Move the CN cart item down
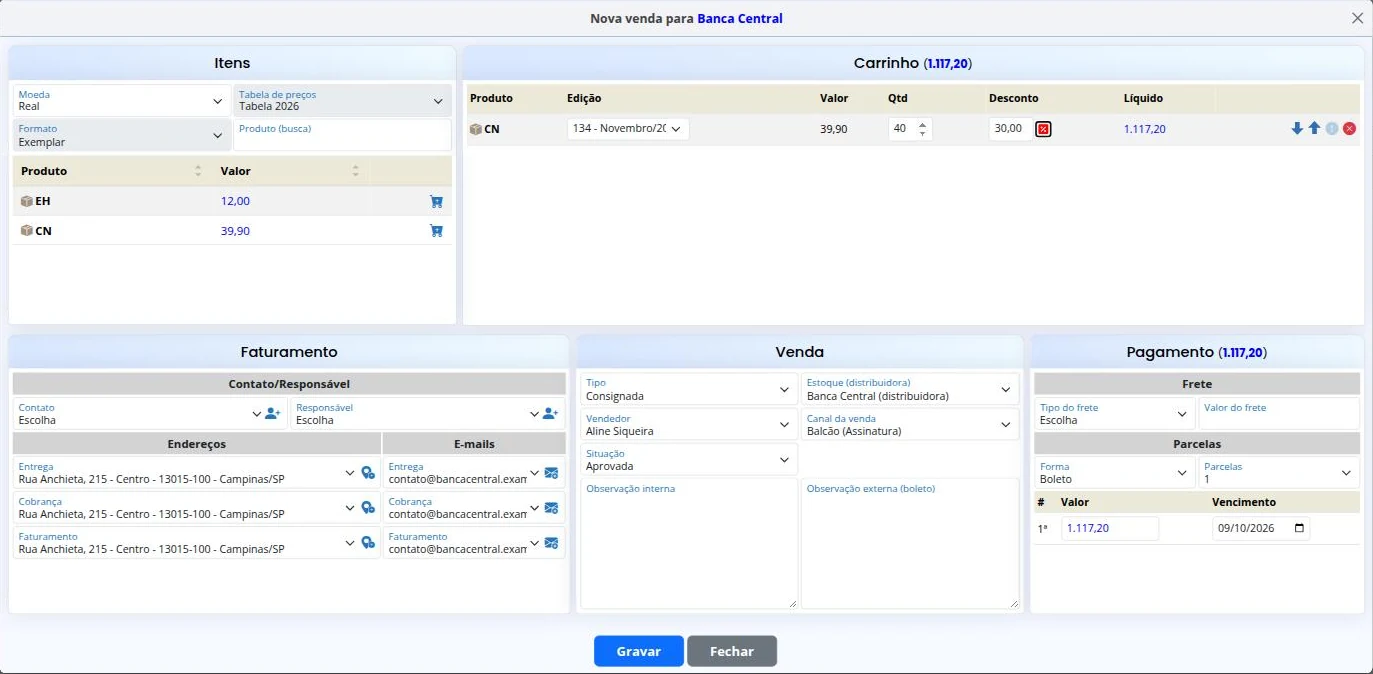Screen dimensions: 1373x674 [x=1297, y=129]
